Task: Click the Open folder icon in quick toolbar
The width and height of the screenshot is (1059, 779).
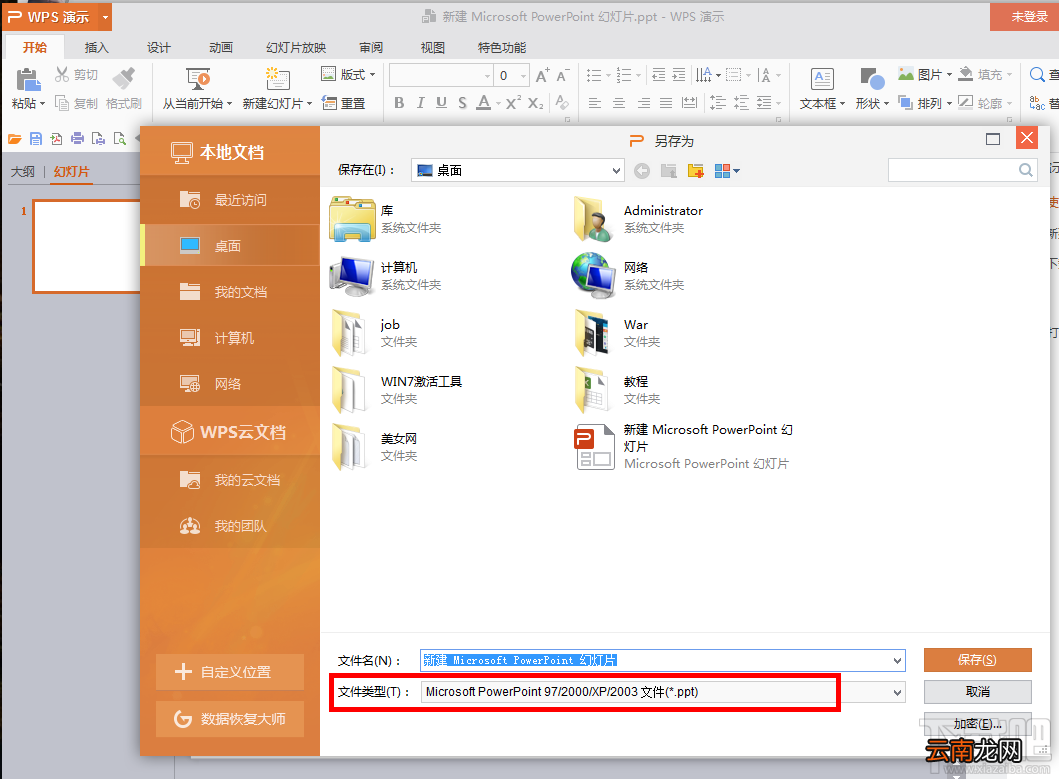Action: click(15, 139)
